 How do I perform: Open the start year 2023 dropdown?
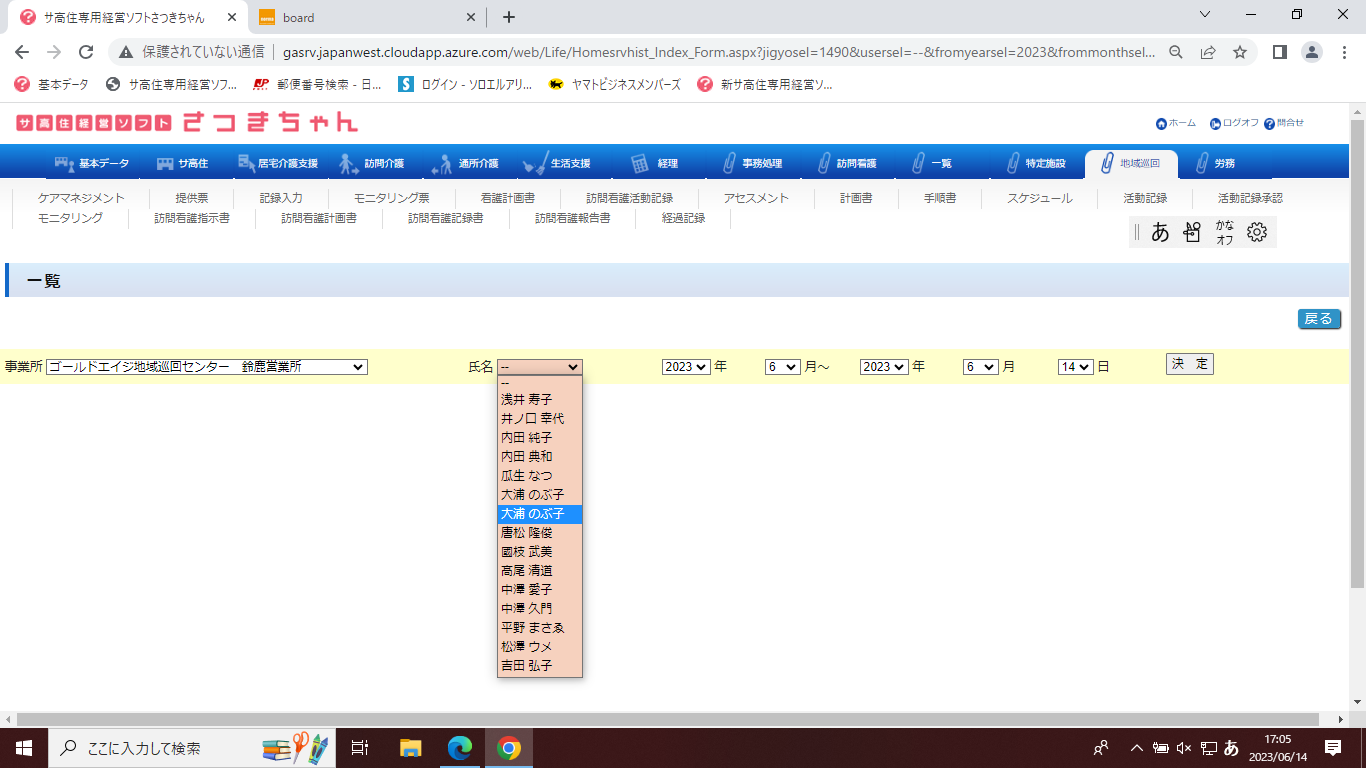click(x=685, y=367)
